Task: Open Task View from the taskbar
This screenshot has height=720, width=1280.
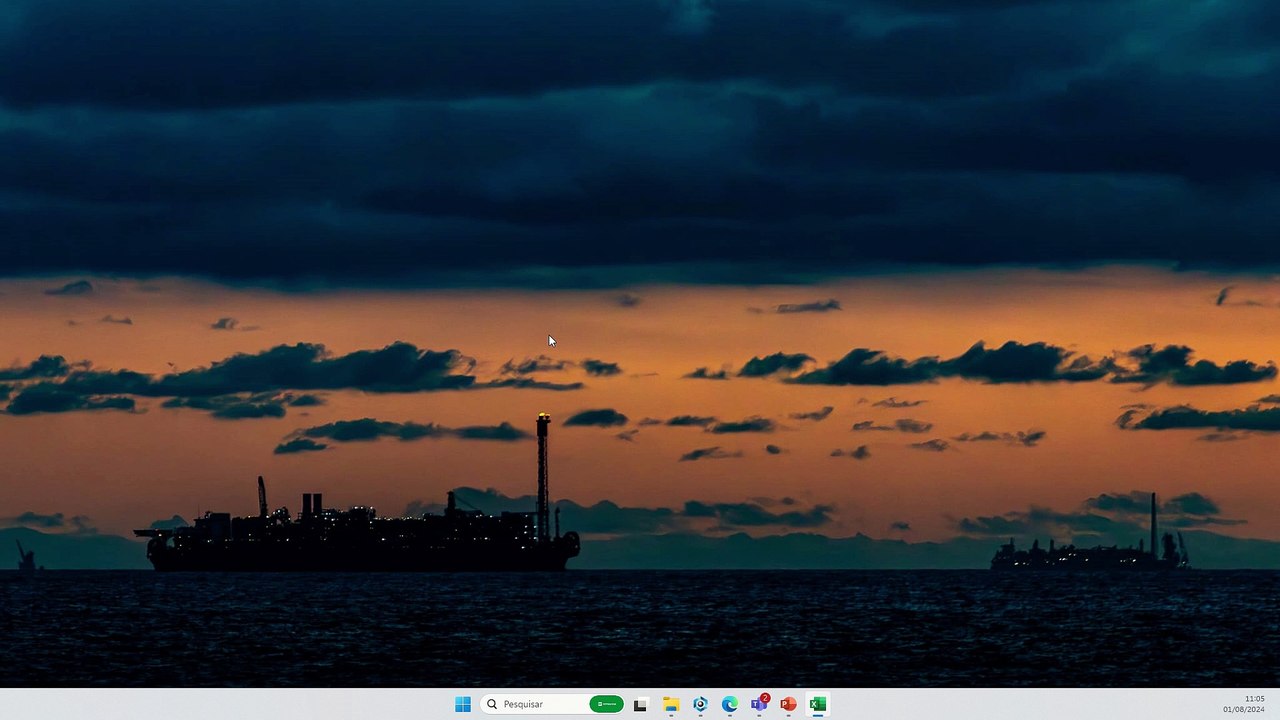Action: click(x=641, y=704)
